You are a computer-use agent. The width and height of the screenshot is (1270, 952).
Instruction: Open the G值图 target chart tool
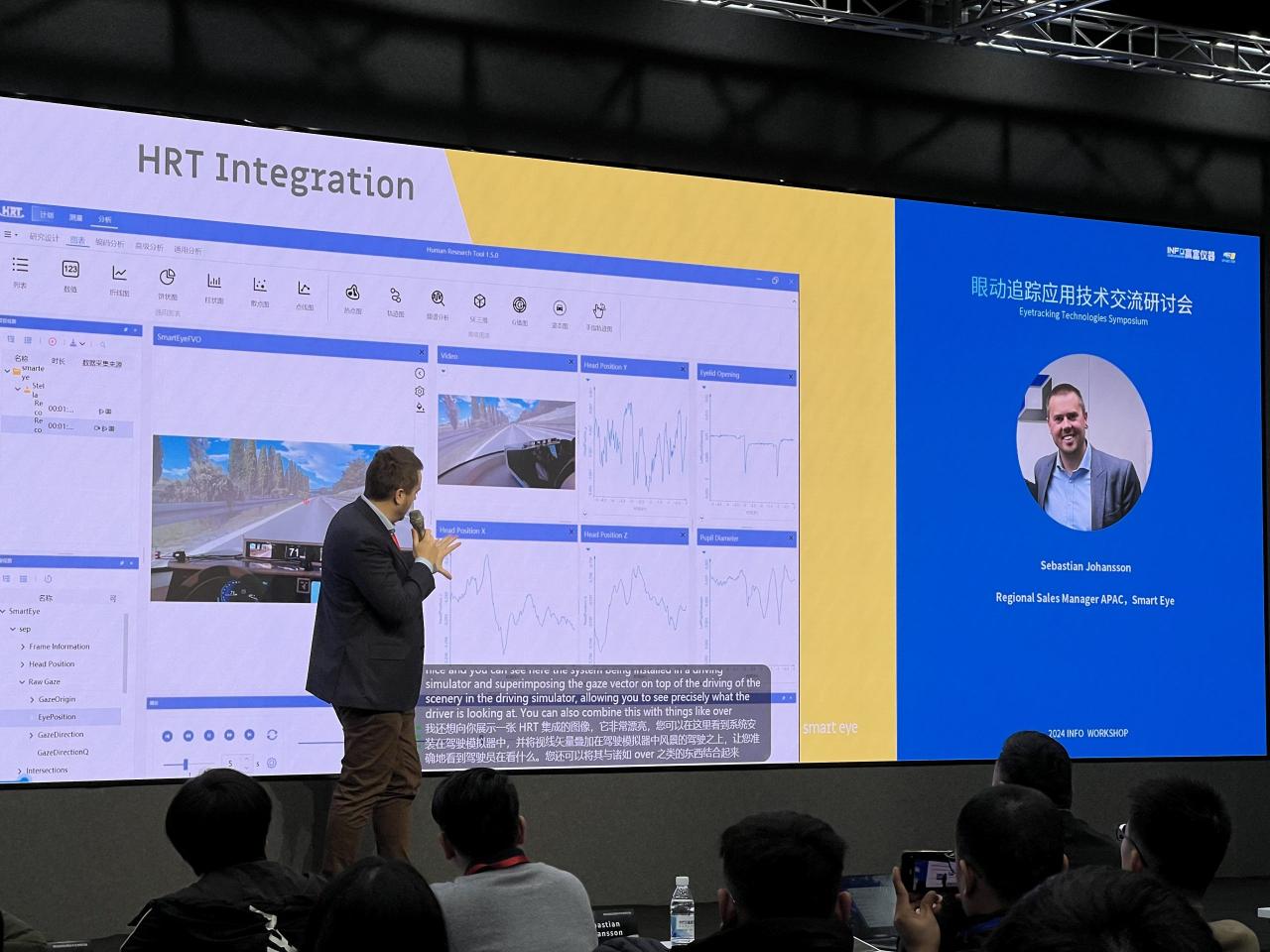(x=519, y=309)
